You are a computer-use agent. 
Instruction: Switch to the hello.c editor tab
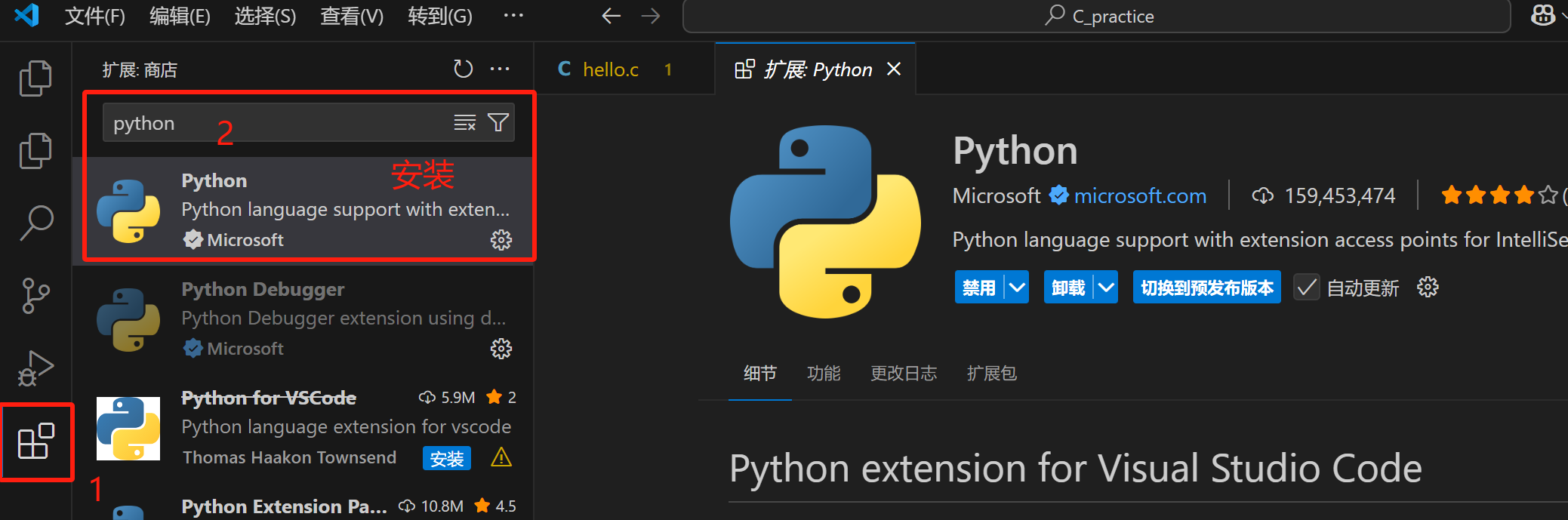coord(624,69)
